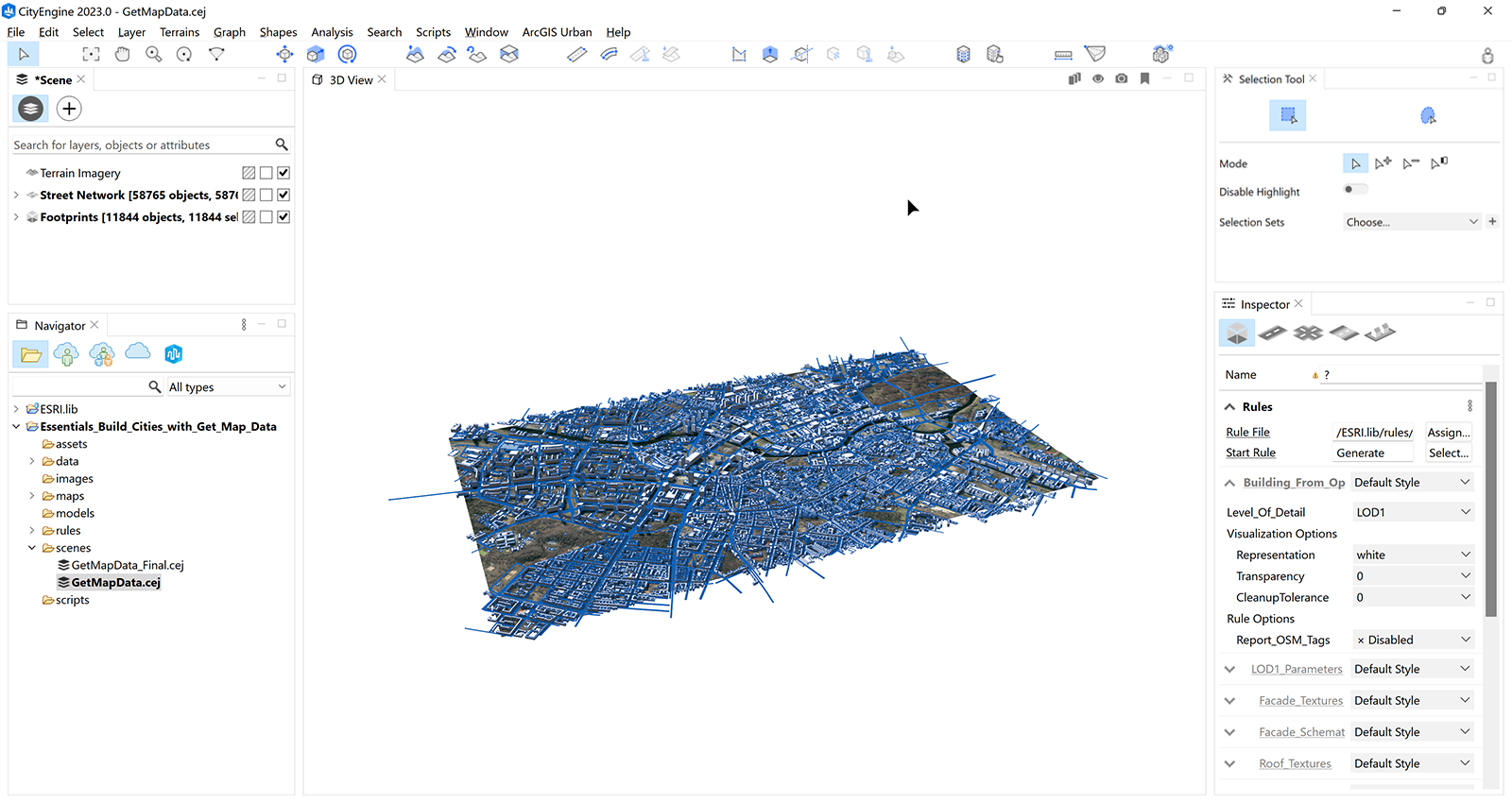Click the Assign rule file button
This screenshot has height=803, width=1512.
1448,433
